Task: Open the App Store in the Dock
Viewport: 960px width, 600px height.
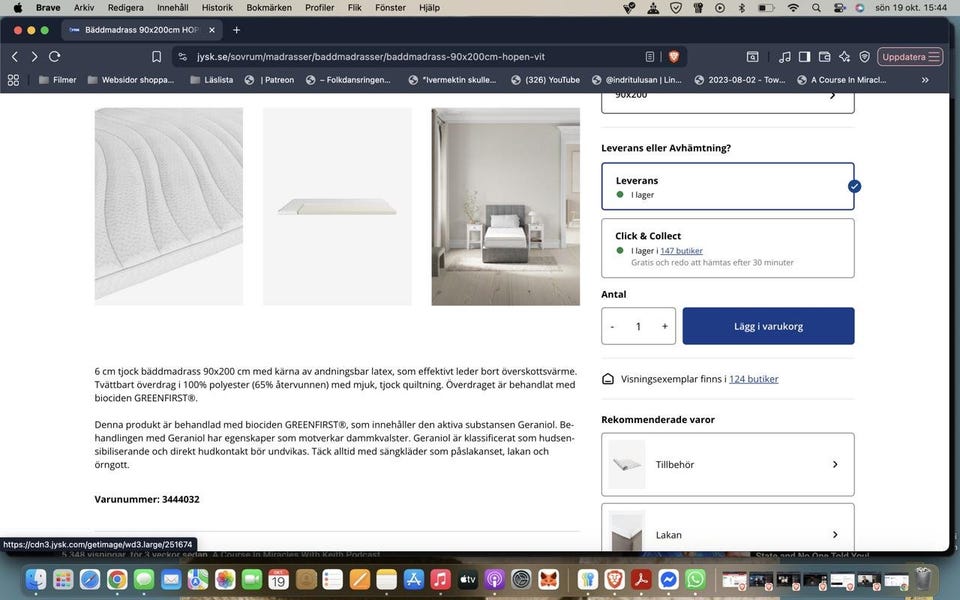Action: point(413,579)
